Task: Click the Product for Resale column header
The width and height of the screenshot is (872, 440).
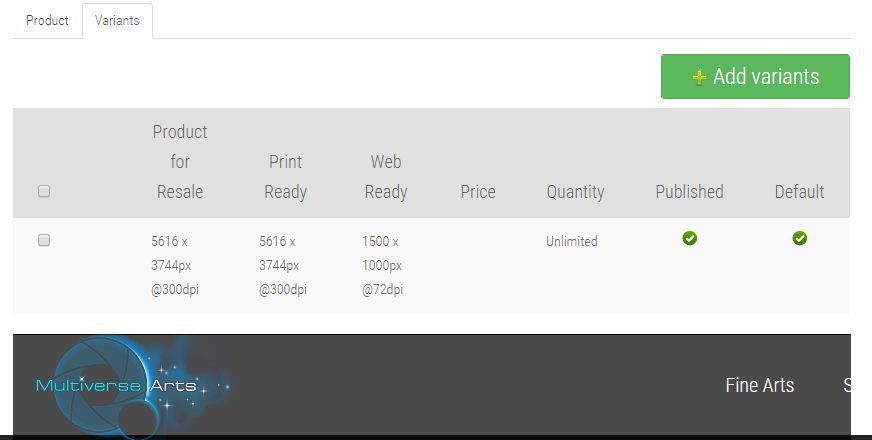Action: [x=180, y=162]
